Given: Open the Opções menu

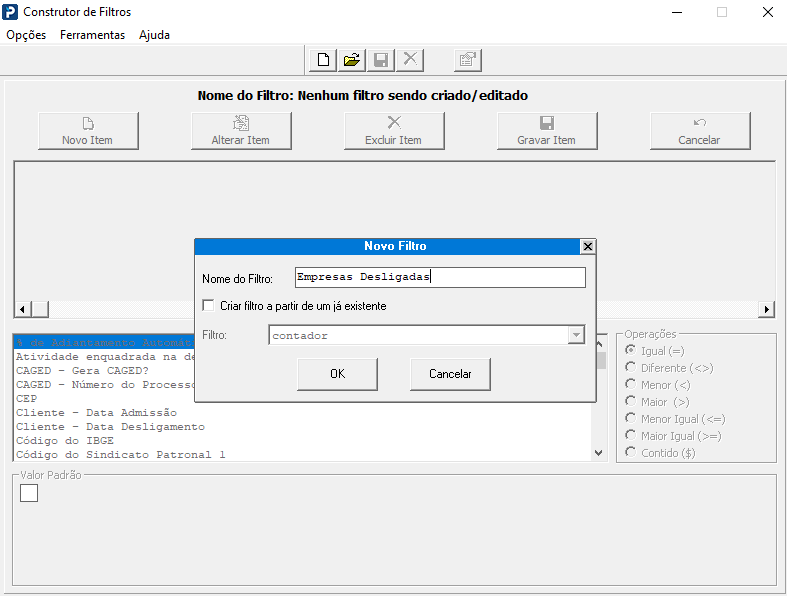Looking at the screenshot, I should point(26,35).
